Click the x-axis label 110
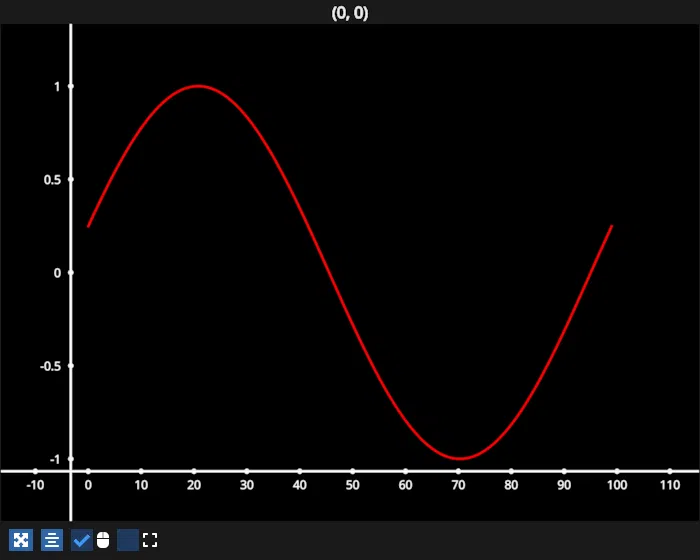The image size is (700, 560). [670, 485]
